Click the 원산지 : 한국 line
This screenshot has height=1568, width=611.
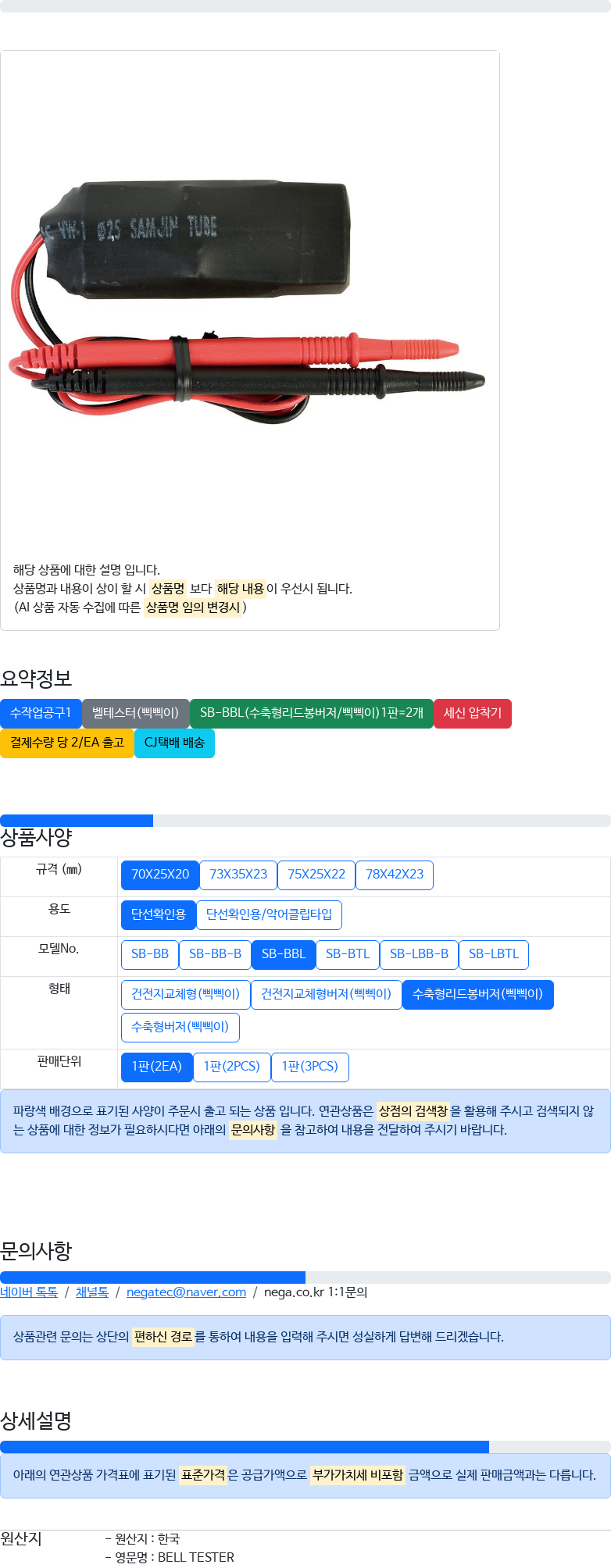point(142,1539)
